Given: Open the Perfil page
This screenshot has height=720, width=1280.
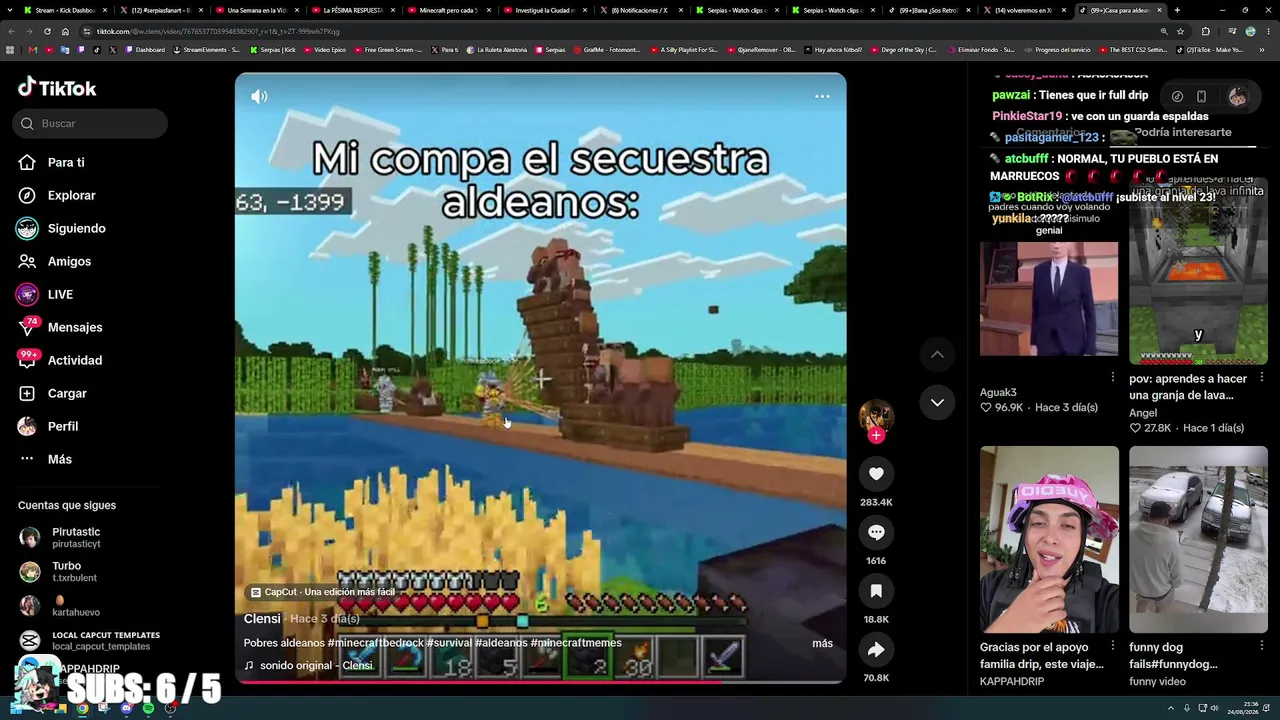Looking at the screenshot, I should [63, 426].
